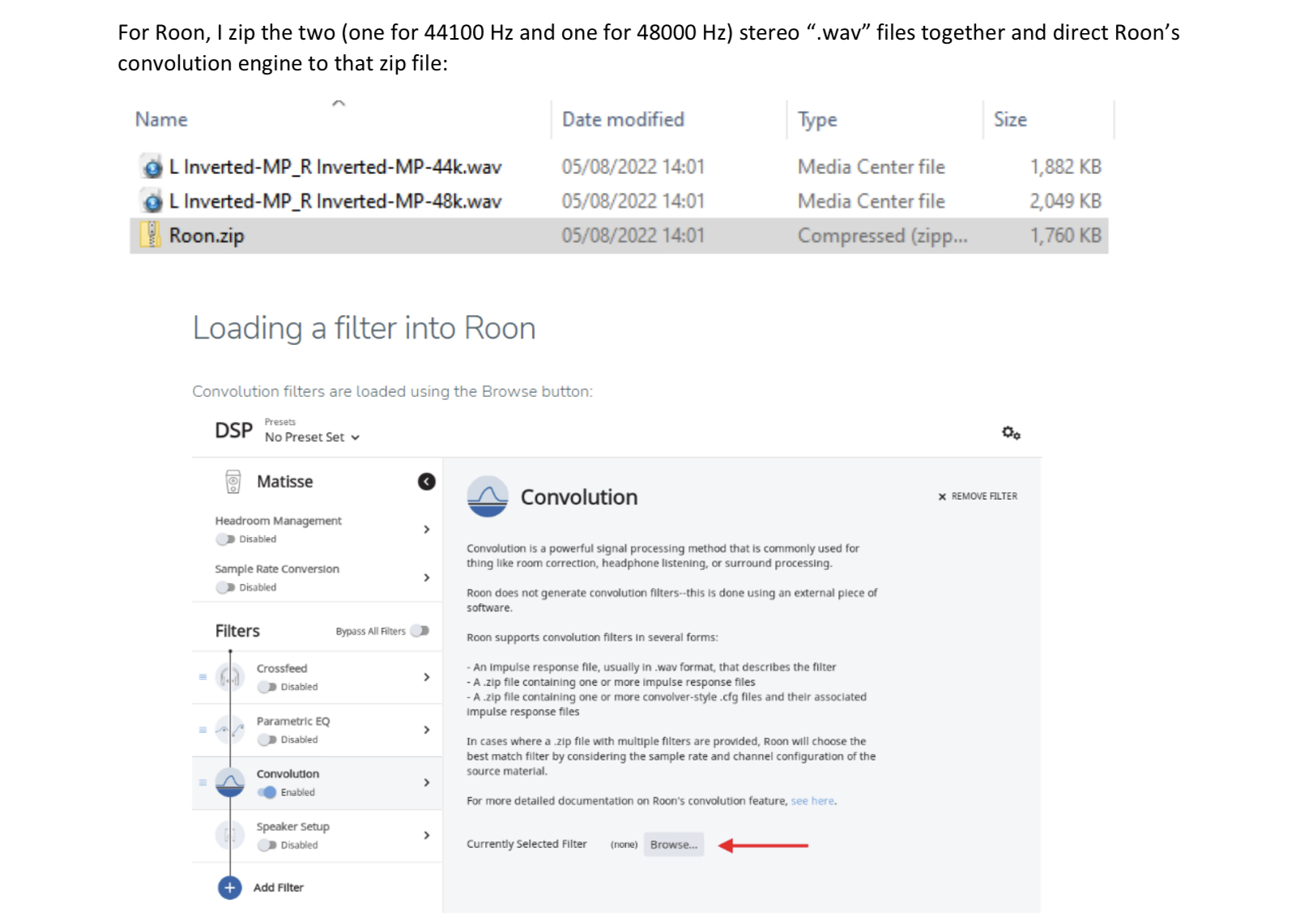The height and width of the screenshot is (924, 1291).
Task: Click the Compressed (zipp... type cell
Action: 882,236
